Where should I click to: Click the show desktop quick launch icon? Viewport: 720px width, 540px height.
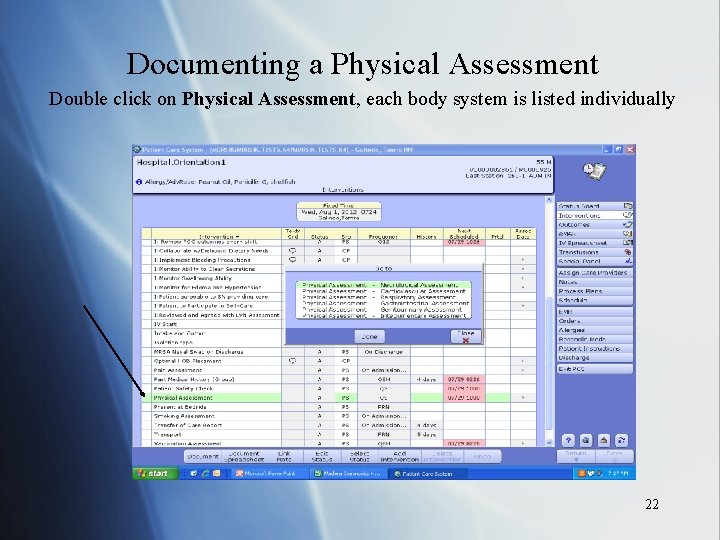coord(194,473)
